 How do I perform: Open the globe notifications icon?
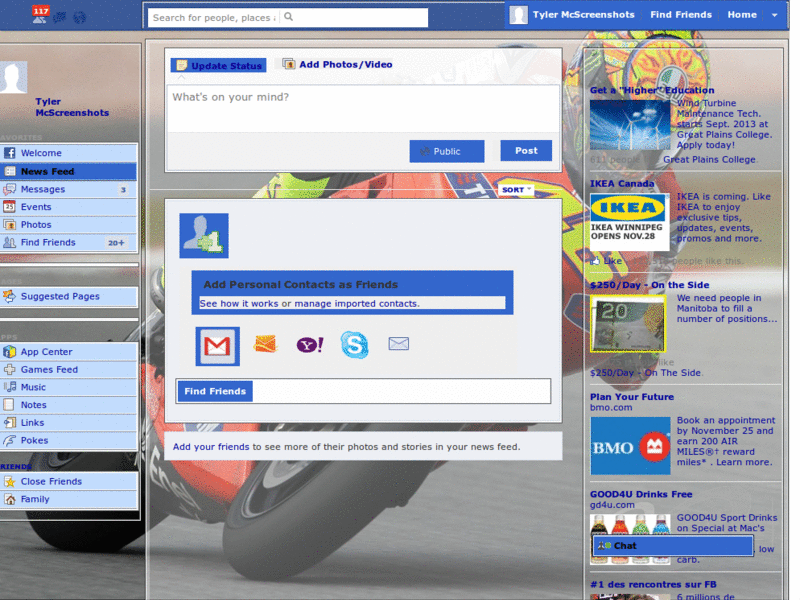(x=79, y=17)
